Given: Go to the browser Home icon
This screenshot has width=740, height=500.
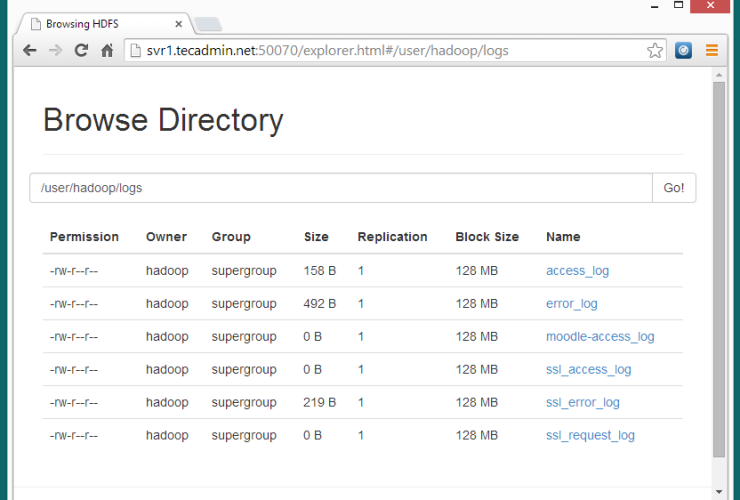Looking at the screenshot, I should tap(107, 50).
